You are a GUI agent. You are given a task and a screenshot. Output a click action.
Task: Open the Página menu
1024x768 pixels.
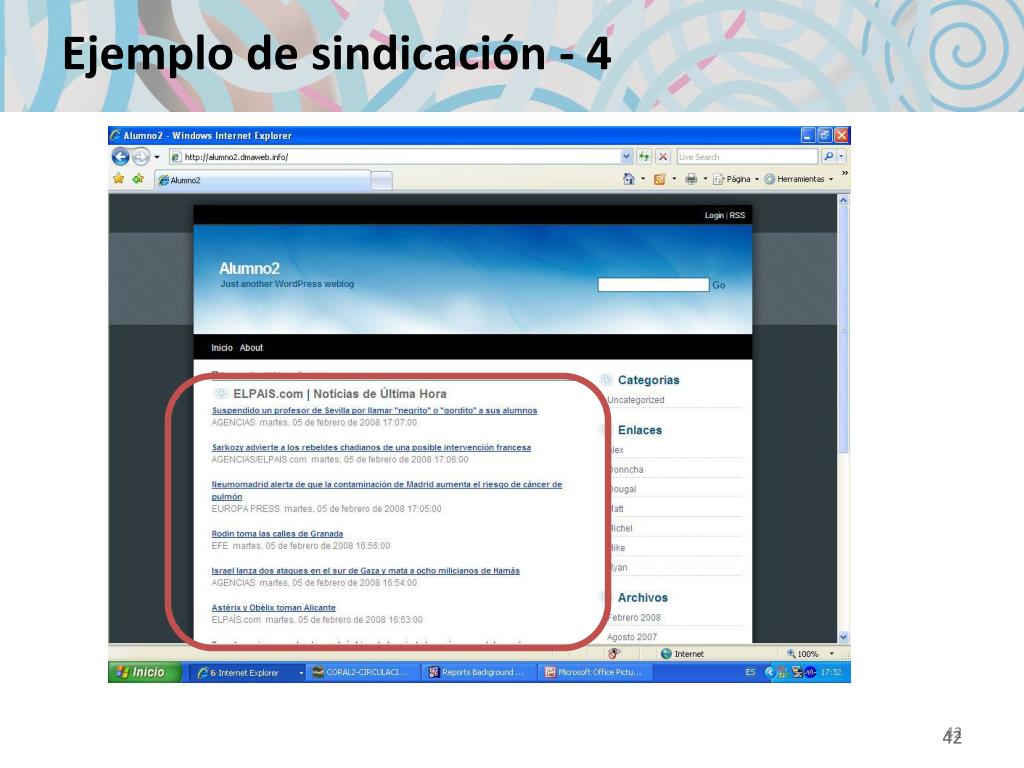tap(736, 179)
